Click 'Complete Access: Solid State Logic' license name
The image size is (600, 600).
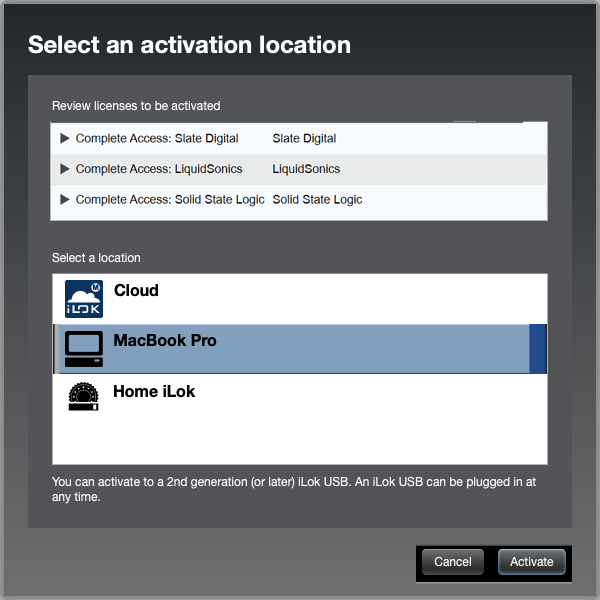[x=170, y=199]
